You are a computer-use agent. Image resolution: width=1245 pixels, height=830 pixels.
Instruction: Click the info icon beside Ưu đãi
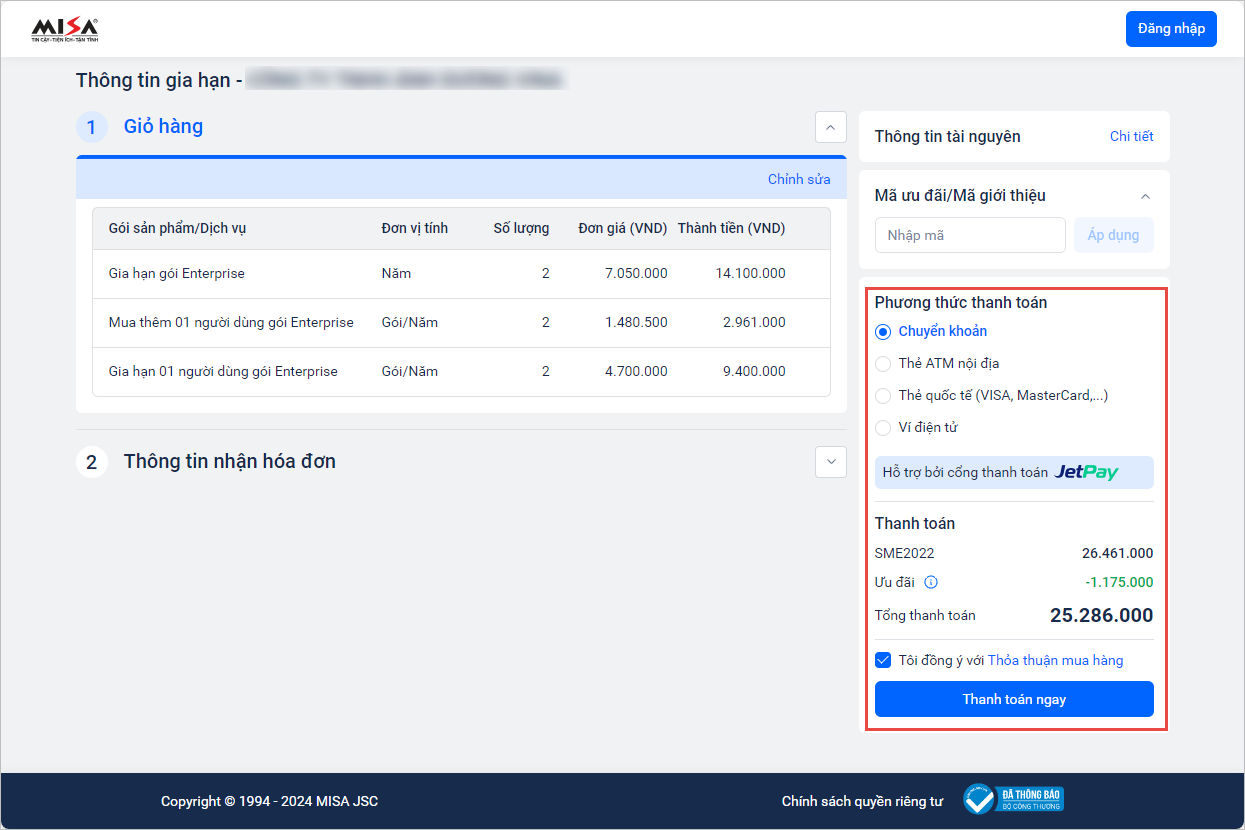coord(931,582)
